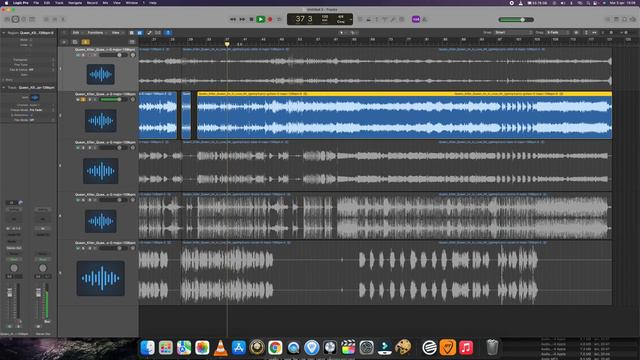Viewport: 640px width, 360px height.
Task: Click the Flex/automation blue button in tracks menu bar
Action: click(140, 33)
